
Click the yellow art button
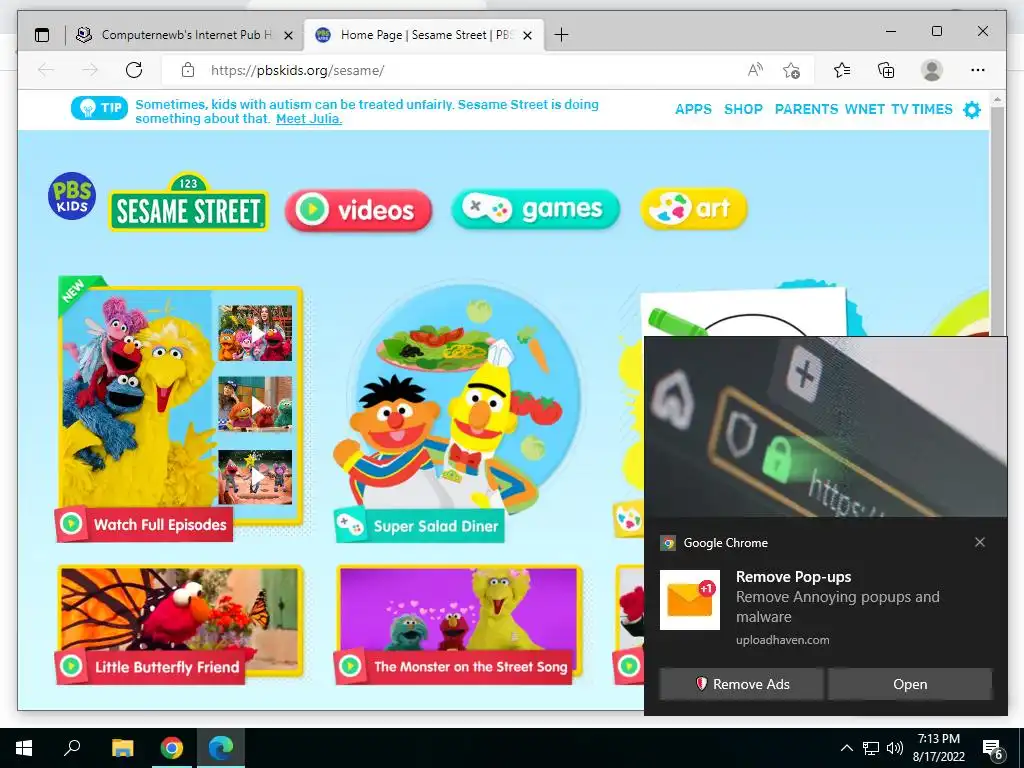(694, 208)
